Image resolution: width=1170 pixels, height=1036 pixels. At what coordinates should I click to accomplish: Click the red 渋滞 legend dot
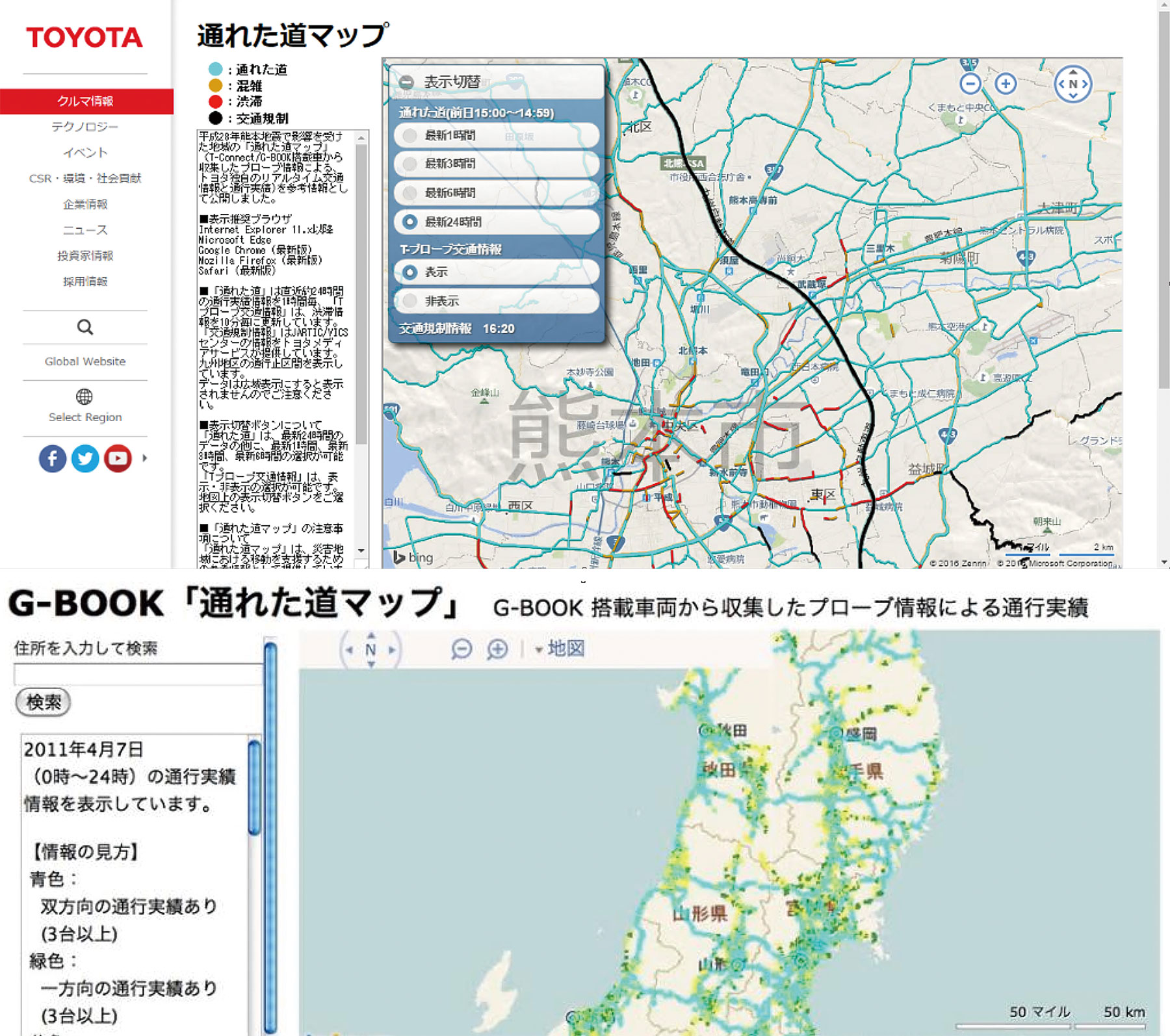(x=216, y=101)
